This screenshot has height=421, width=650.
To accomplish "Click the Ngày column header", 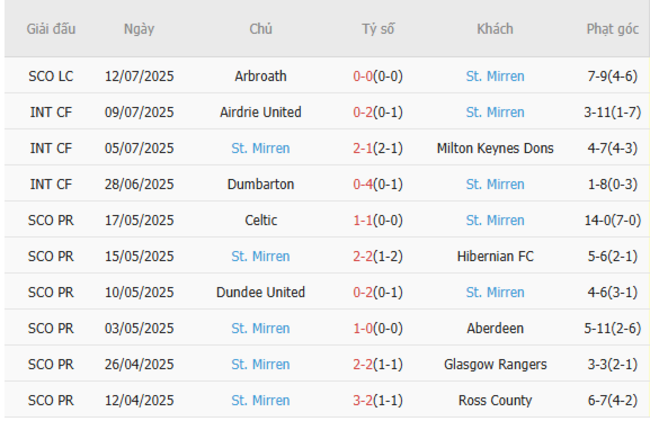I will pos(139,29).
